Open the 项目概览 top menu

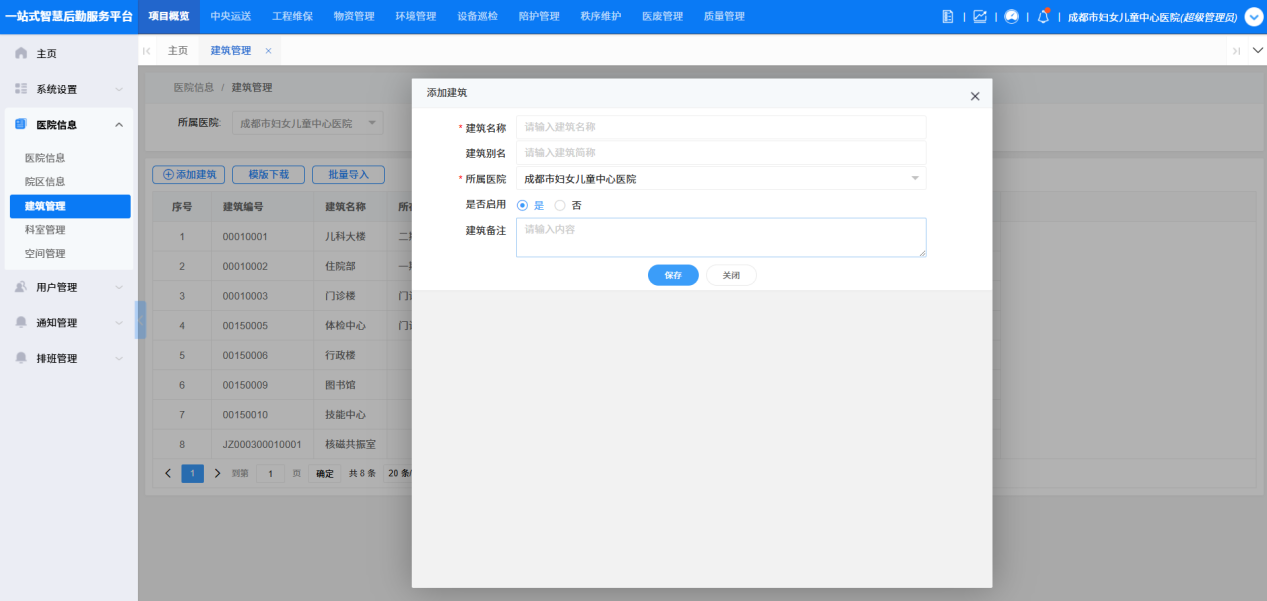pyautogui.click(x=169, y=17)
